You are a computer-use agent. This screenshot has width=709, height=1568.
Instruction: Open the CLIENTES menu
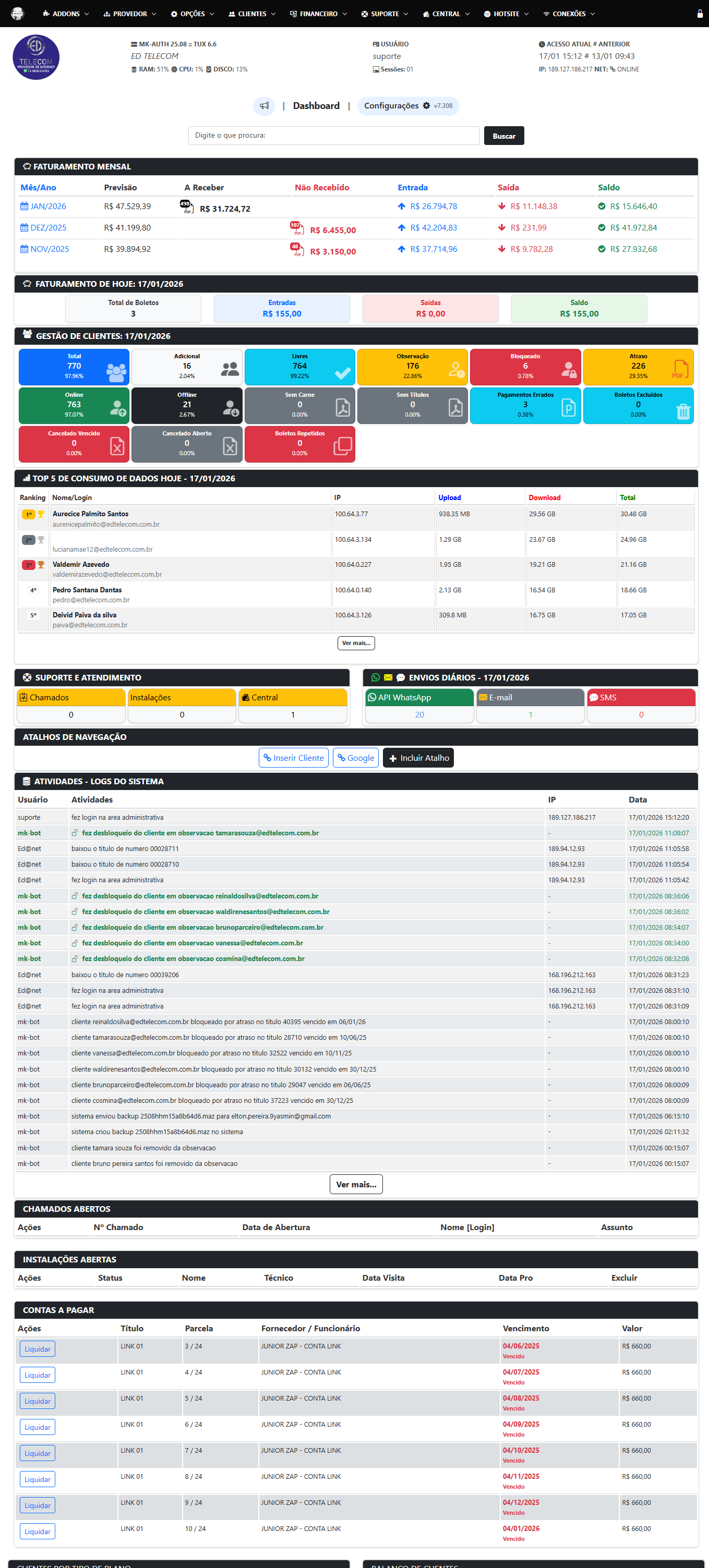251,14
